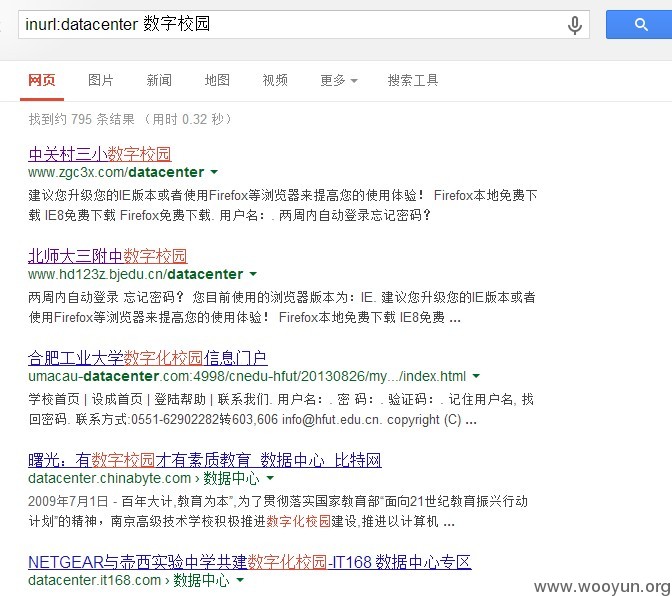Screen dimensions: 672x596
Task: Switch to the 新闻 tab
Action: 159,80
